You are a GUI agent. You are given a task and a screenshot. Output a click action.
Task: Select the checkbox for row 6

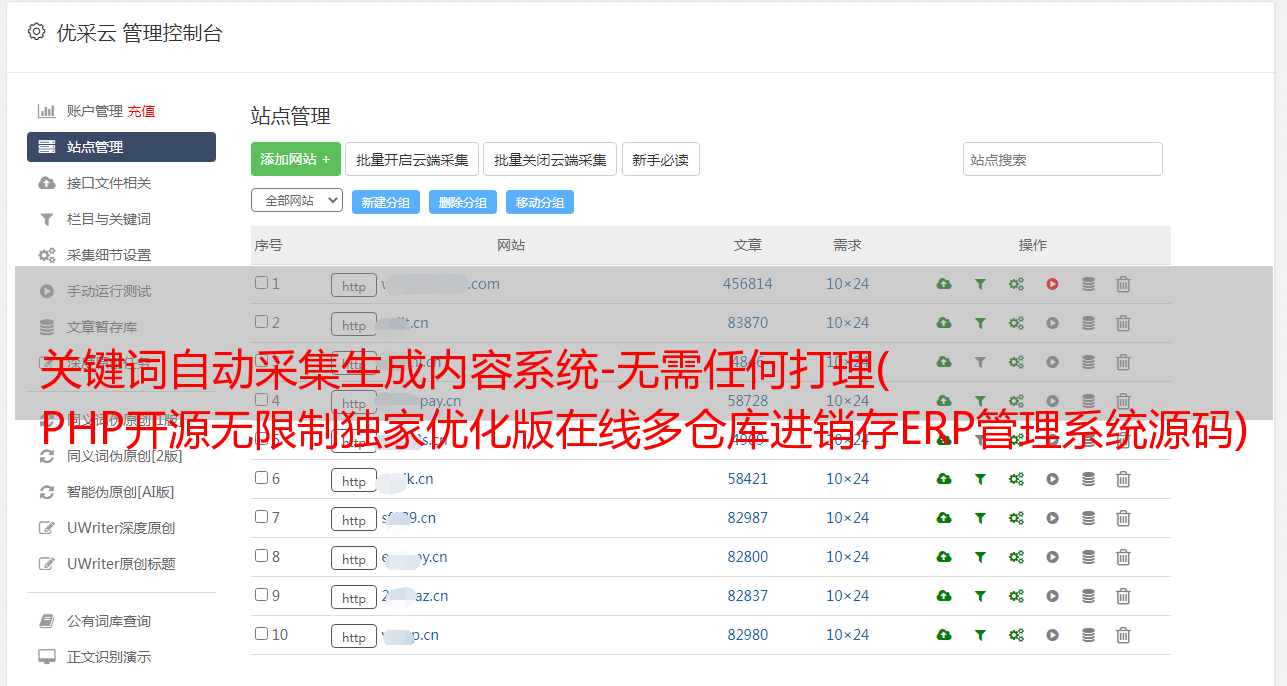(261, 478)
